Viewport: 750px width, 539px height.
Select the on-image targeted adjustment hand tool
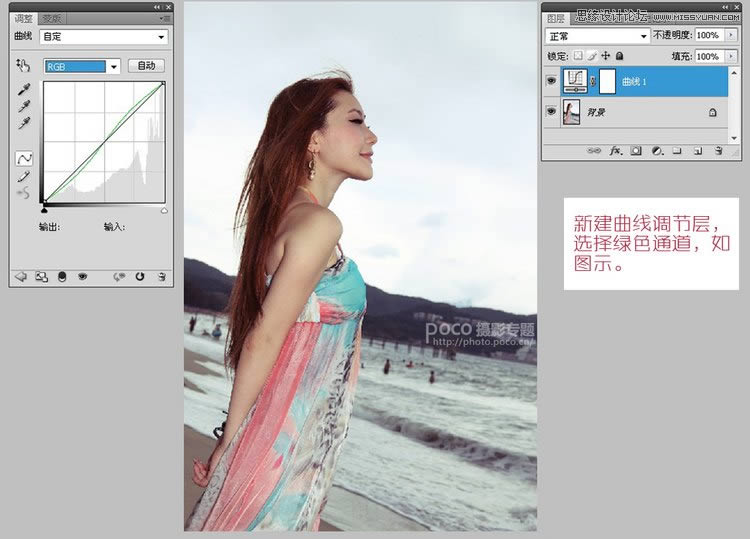23,65
